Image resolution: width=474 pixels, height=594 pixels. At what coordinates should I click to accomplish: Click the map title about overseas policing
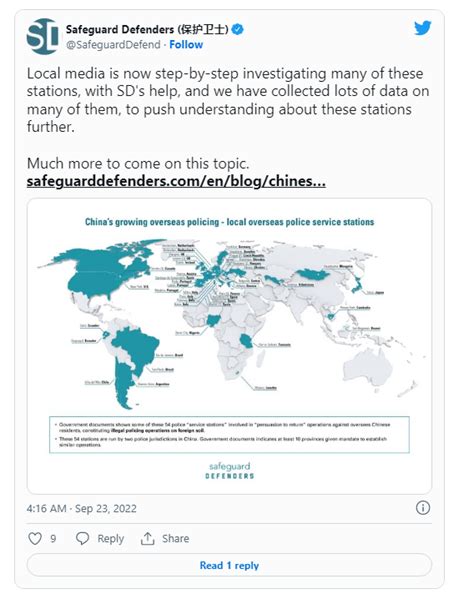click(229, 222)
